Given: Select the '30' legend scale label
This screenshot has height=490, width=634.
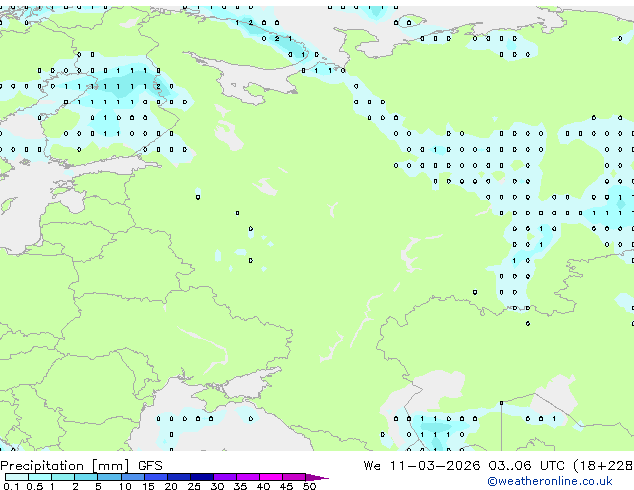Looking at the screenshot, I should click(x=217, y=486).
